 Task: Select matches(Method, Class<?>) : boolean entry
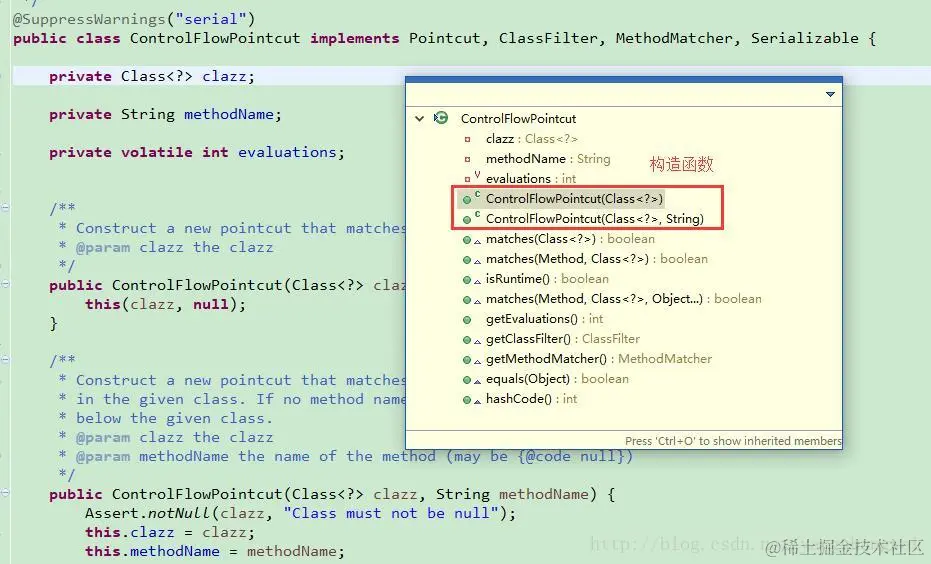(597, 259)
